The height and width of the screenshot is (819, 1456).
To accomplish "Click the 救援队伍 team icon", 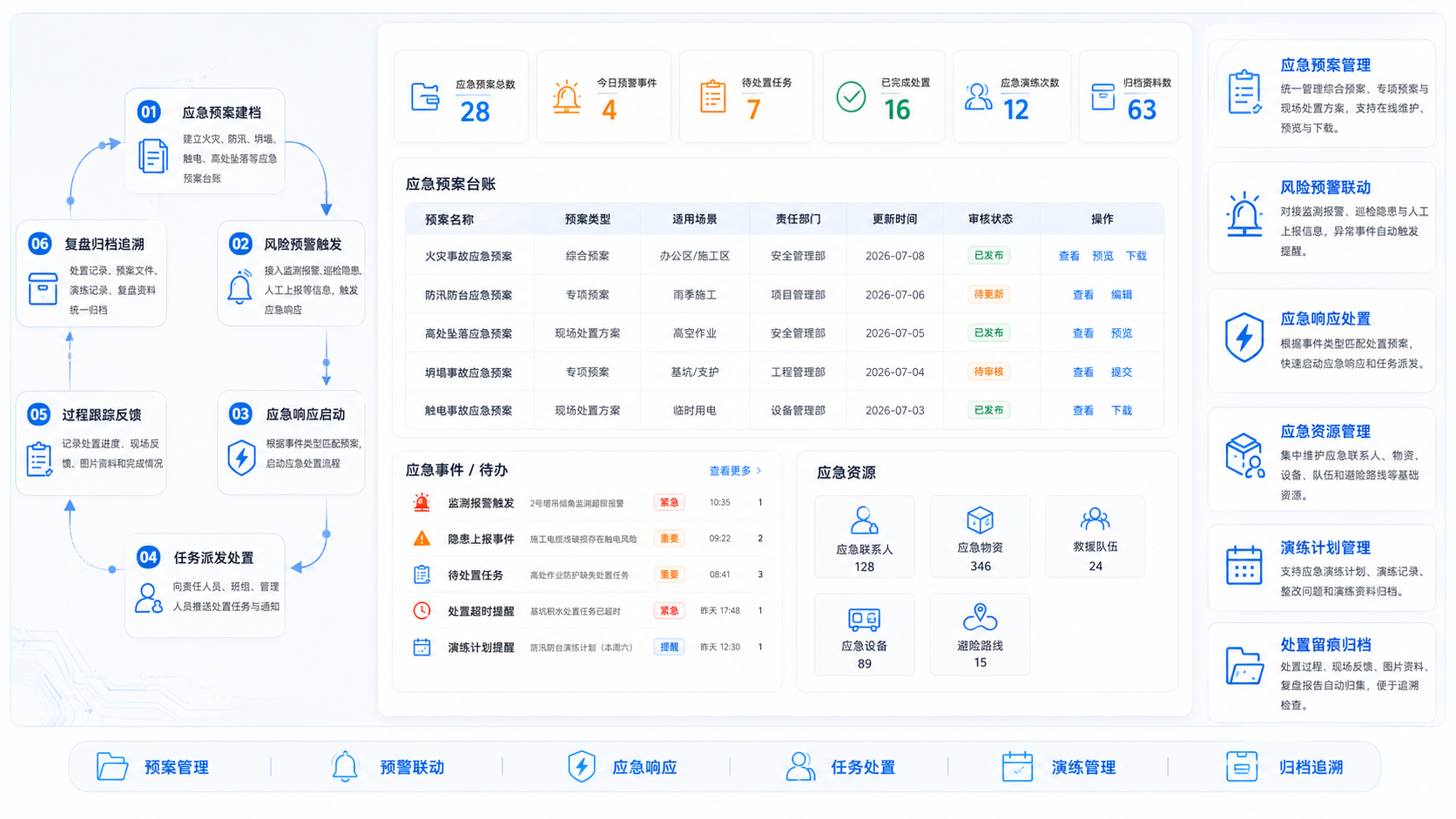I will click(1095, 520).
